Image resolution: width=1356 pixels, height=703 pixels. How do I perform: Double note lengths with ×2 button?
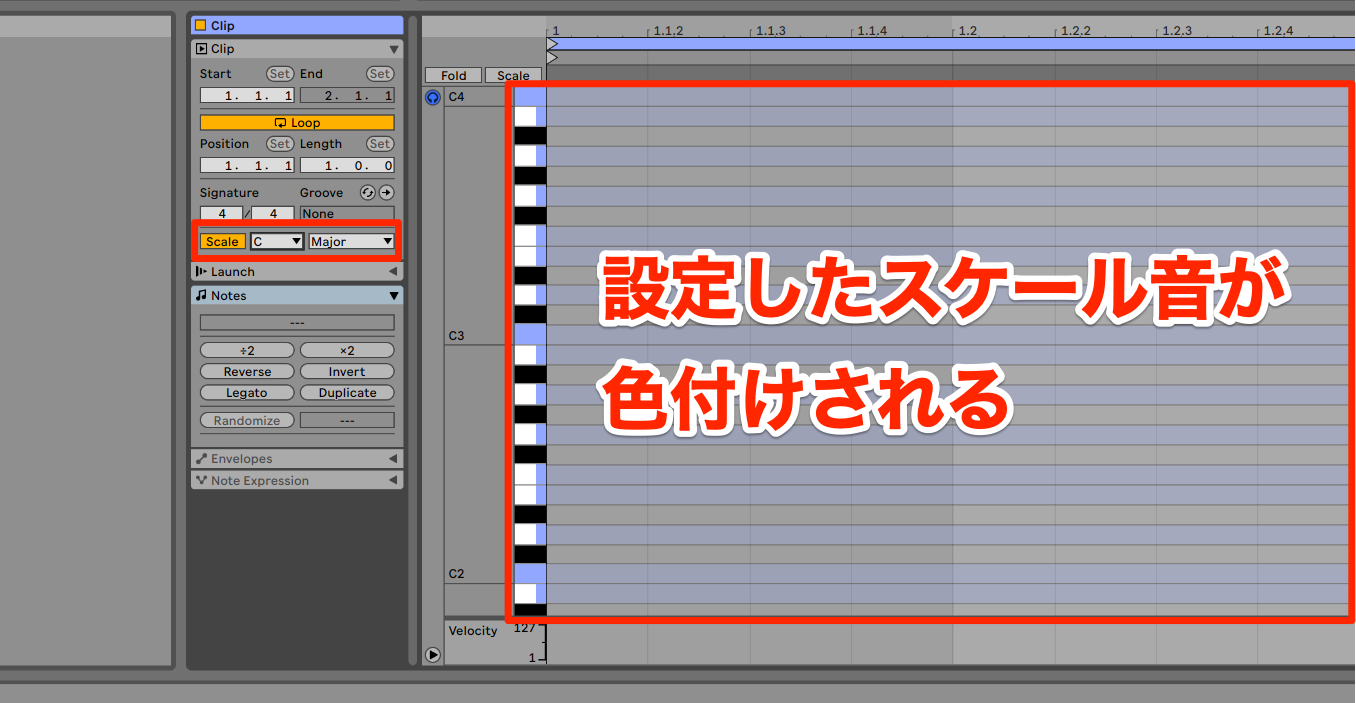point(347,351)
